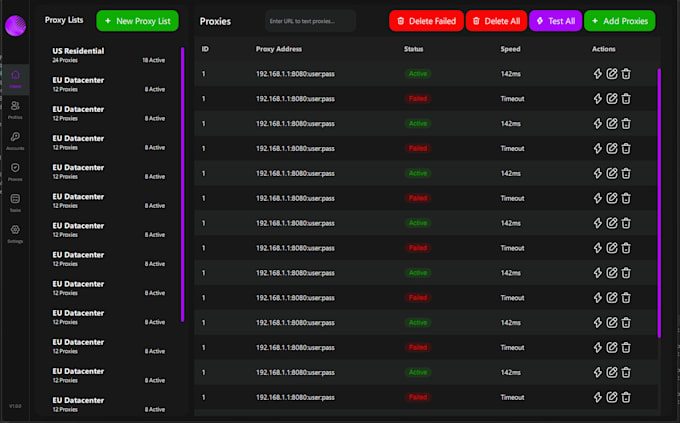Click the Timeout value in second row
Viewport: 680px width, 423px height.
pyautogui.click(x=512, y=99)
